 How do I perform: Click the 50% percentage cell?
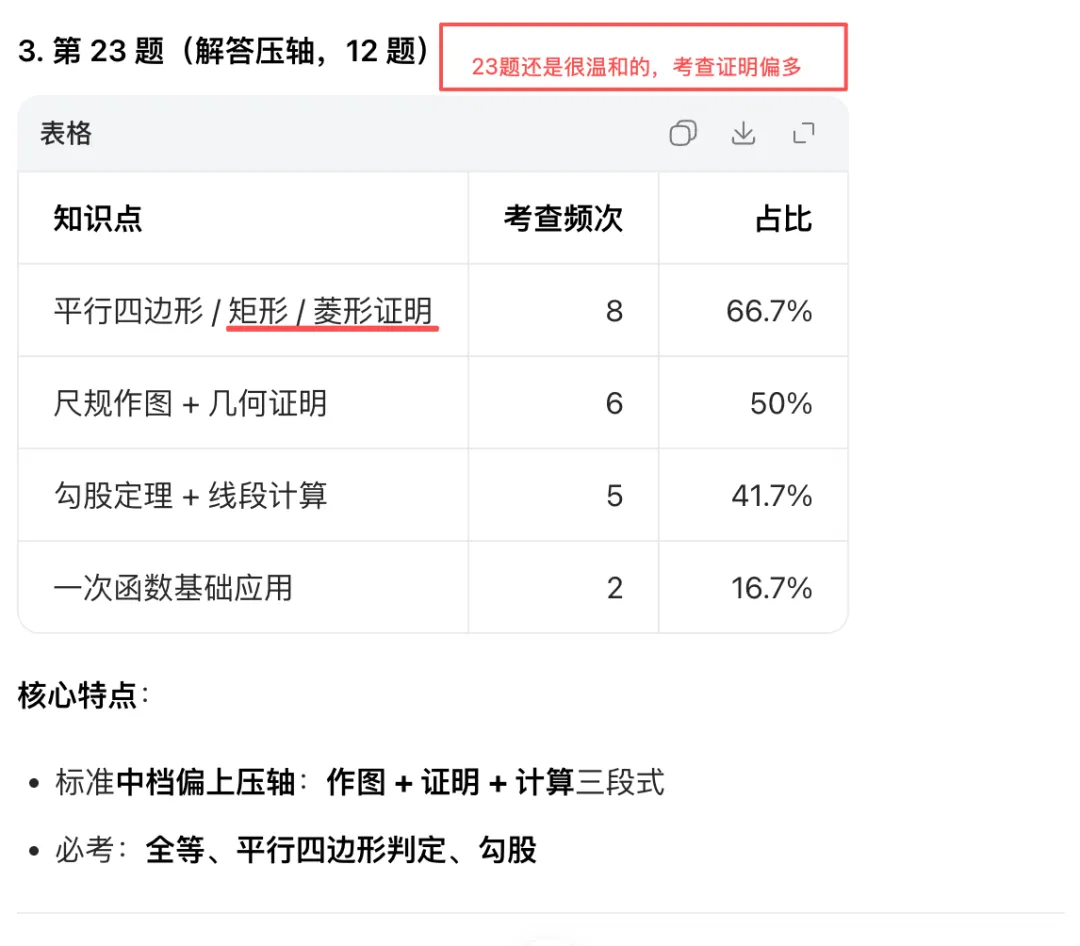[x=781, y=403]
